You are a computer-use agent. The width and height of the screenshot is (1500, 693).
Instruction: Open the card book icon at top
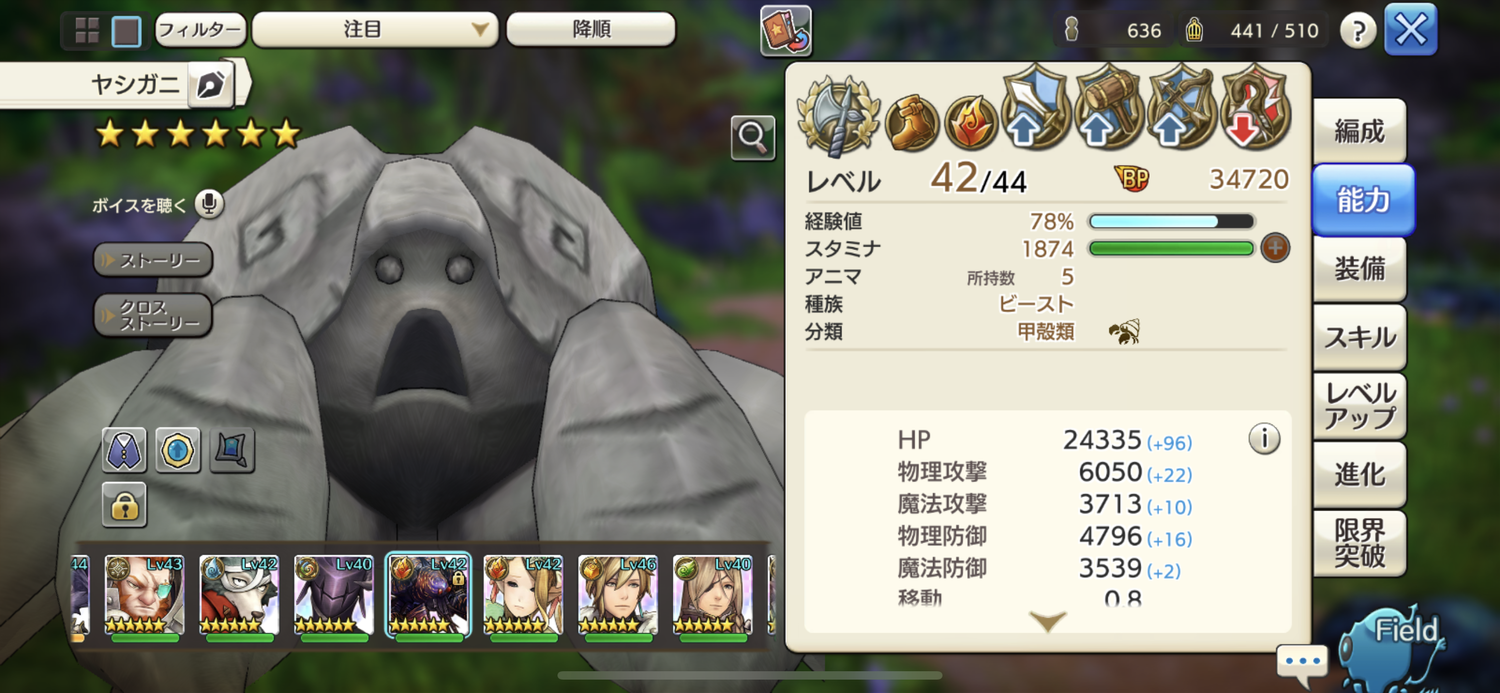tap(786, 31)
